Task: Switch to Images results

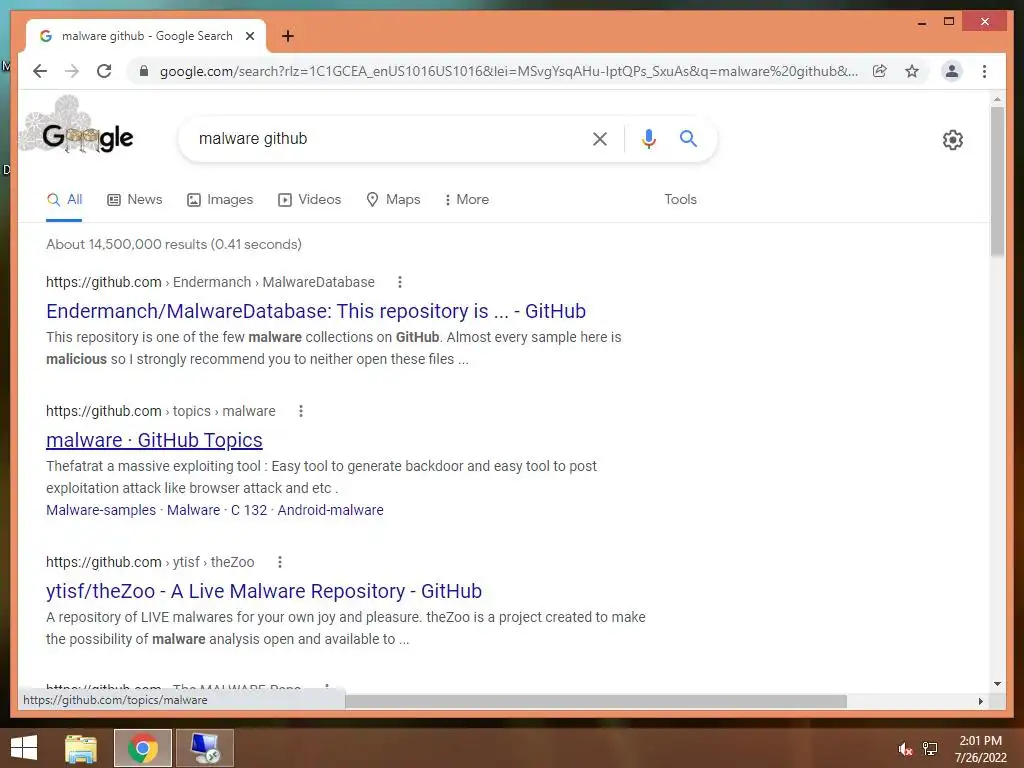Action: click(x=220, y=200)
